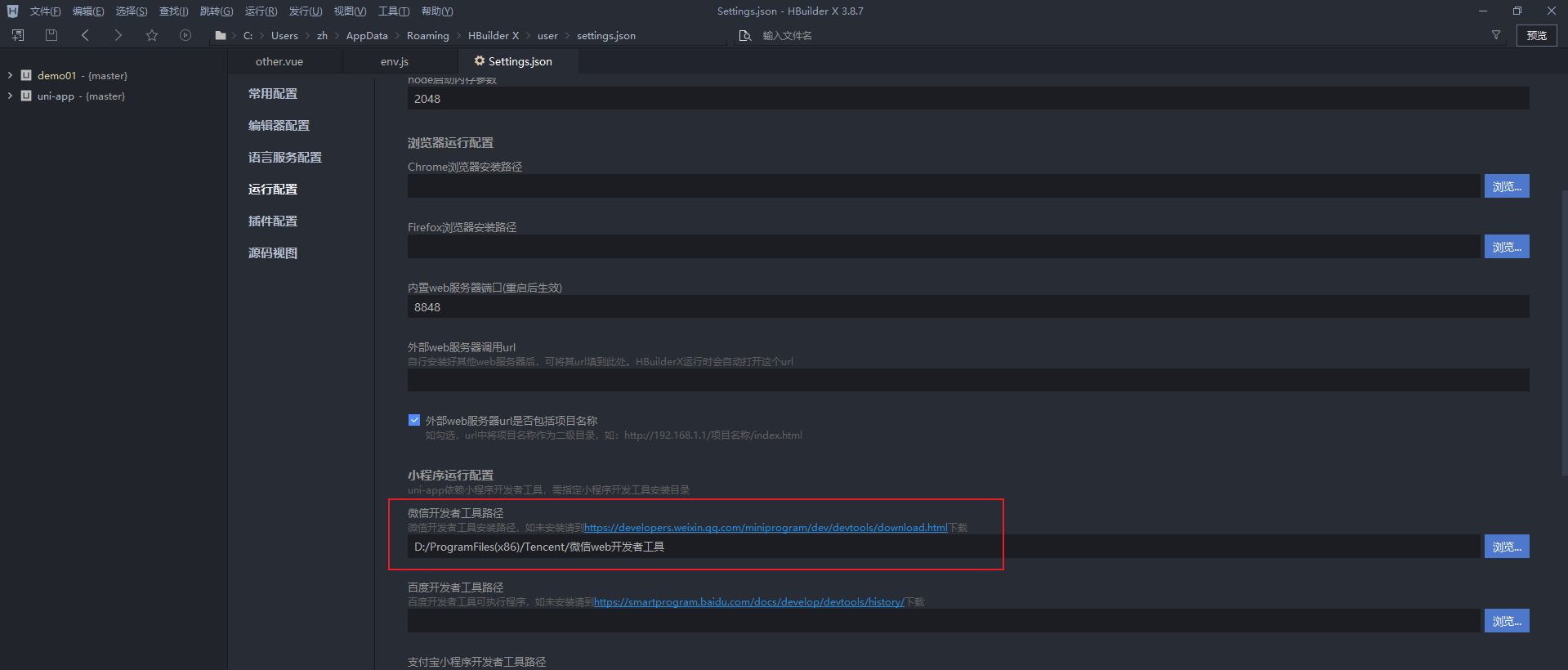Click the folder icon in breadcrumb path
The height and width of the screenshot is (670, 1568).
(x=220, y=35)
